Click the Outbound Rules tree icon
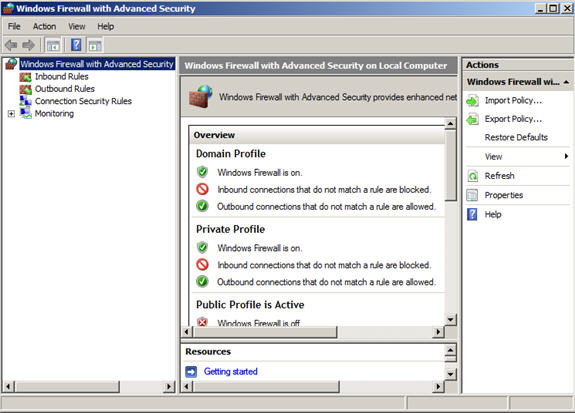This screenshot has height=413, width=575. click(25, 89)
